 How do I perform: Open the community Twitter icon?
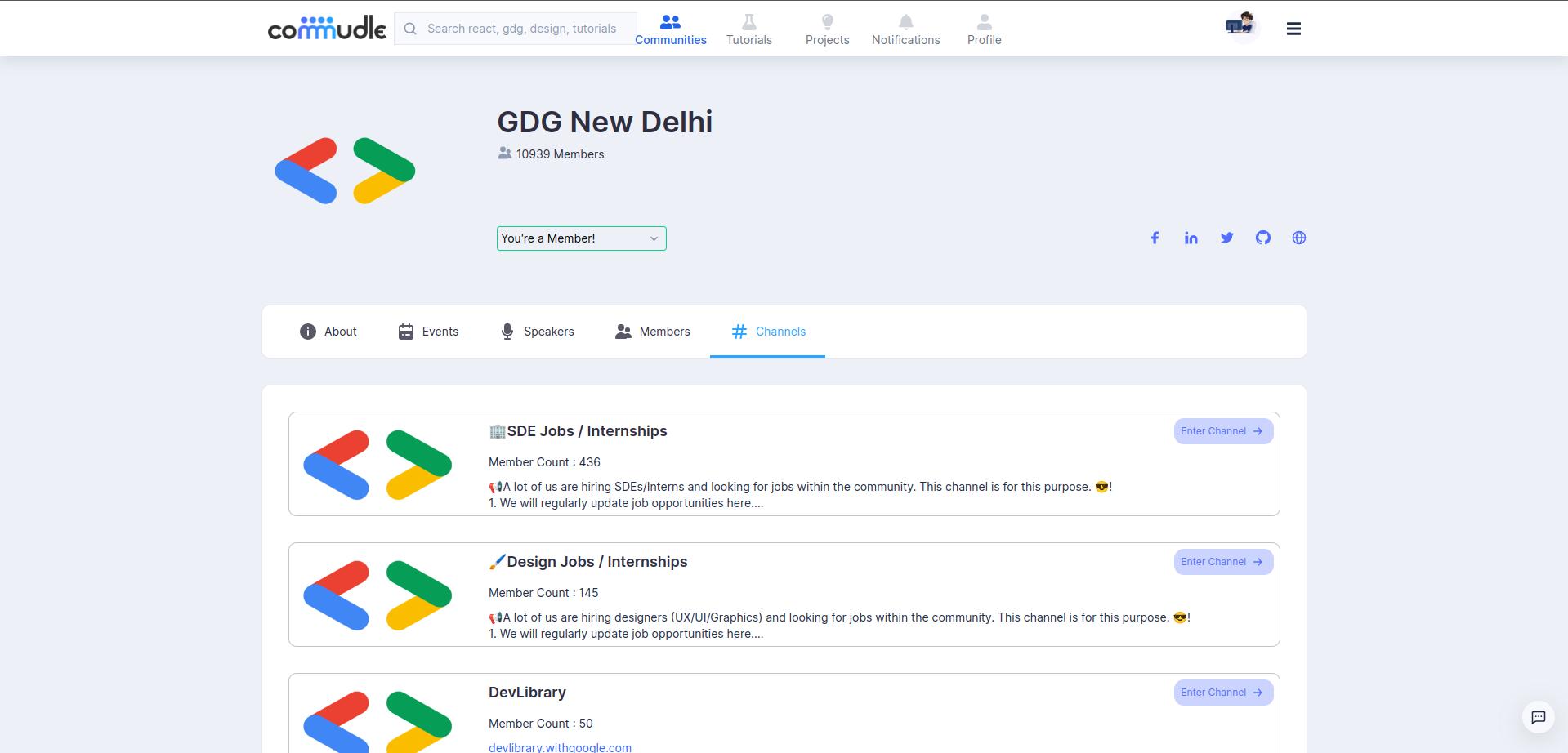[x=1227, y=238]
